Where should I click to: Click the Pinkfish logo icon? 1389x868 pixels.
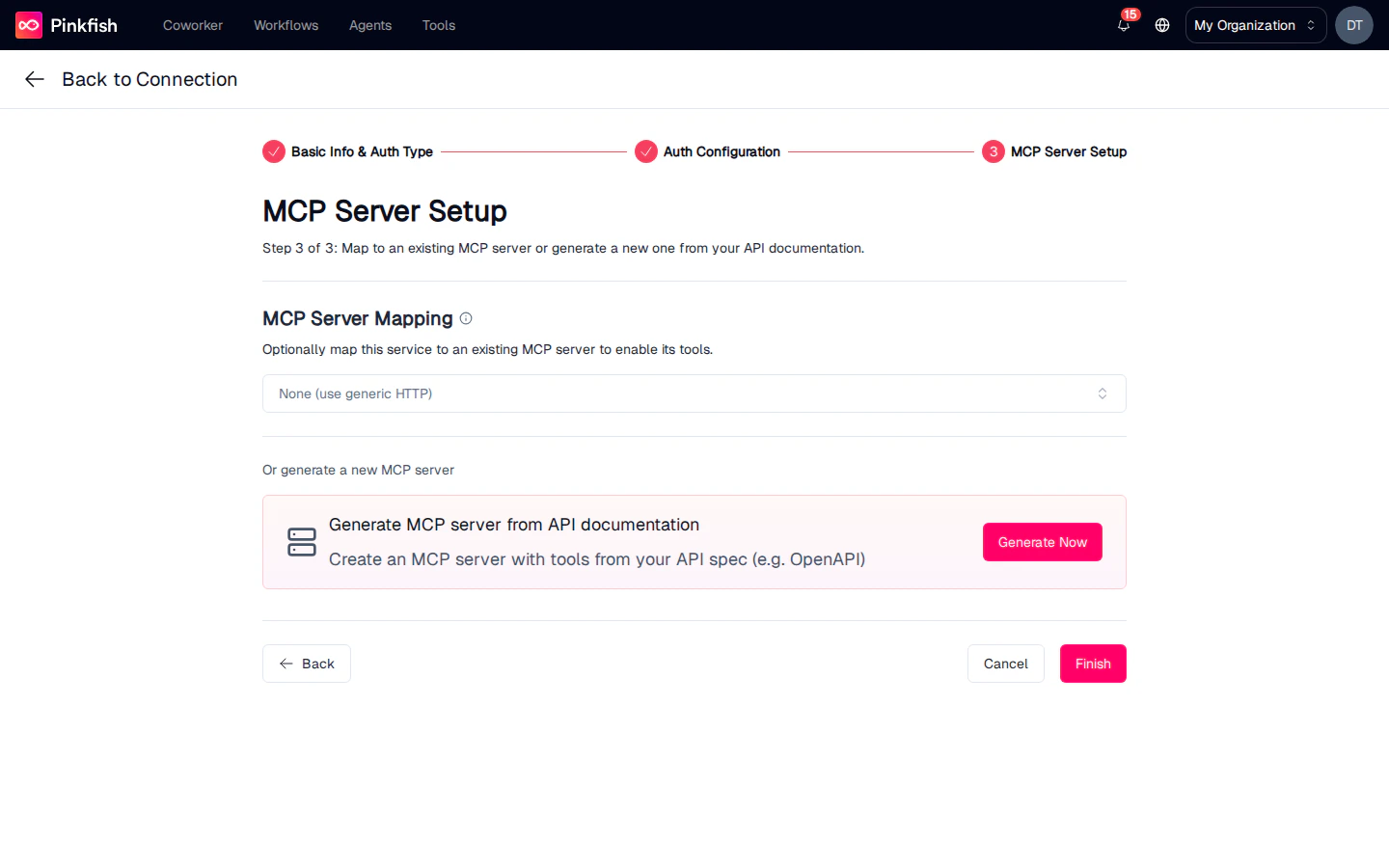26,24
